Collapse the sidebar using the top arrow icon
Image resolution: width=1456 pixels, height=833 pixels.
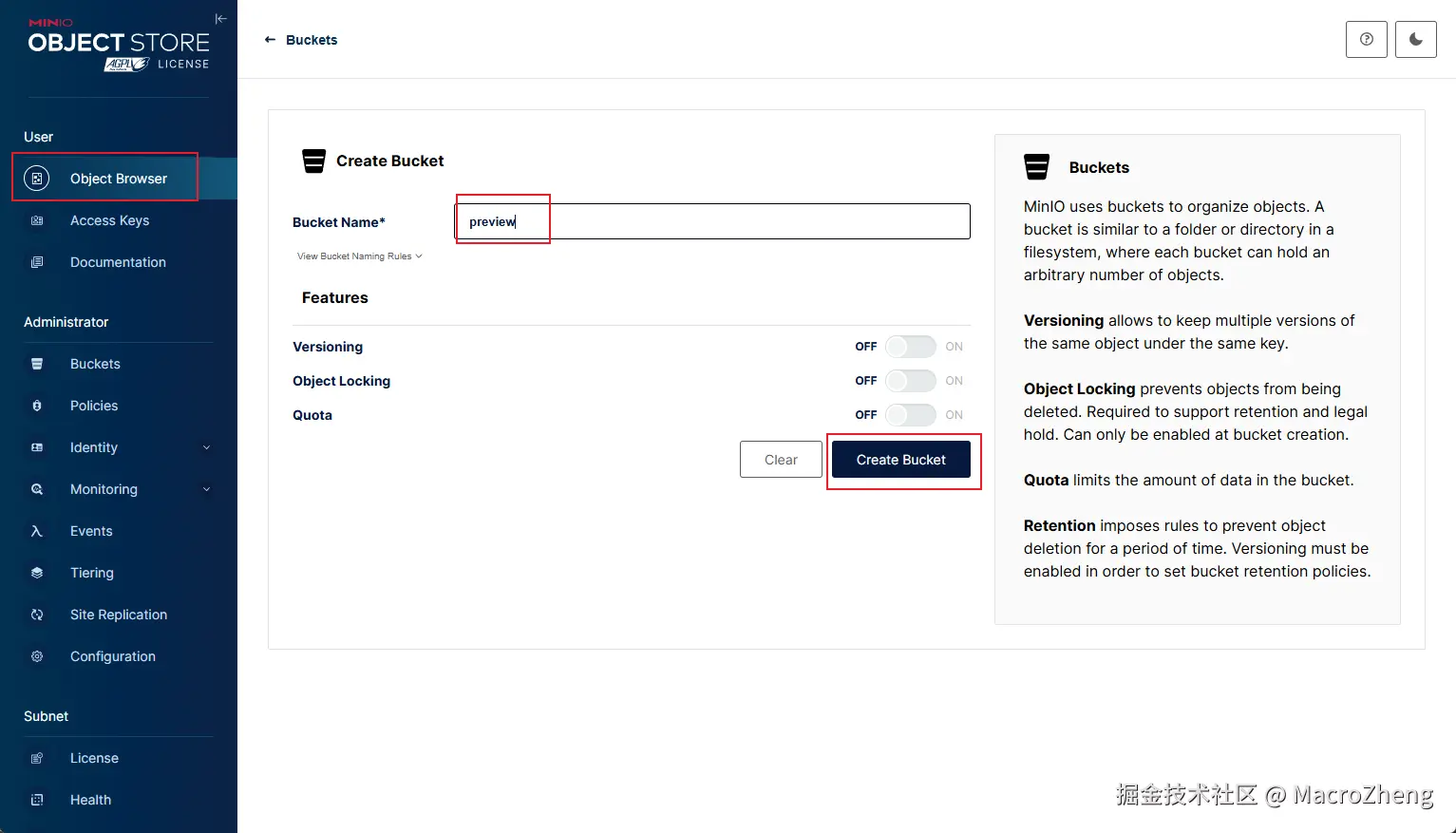(x=220, y=19)
